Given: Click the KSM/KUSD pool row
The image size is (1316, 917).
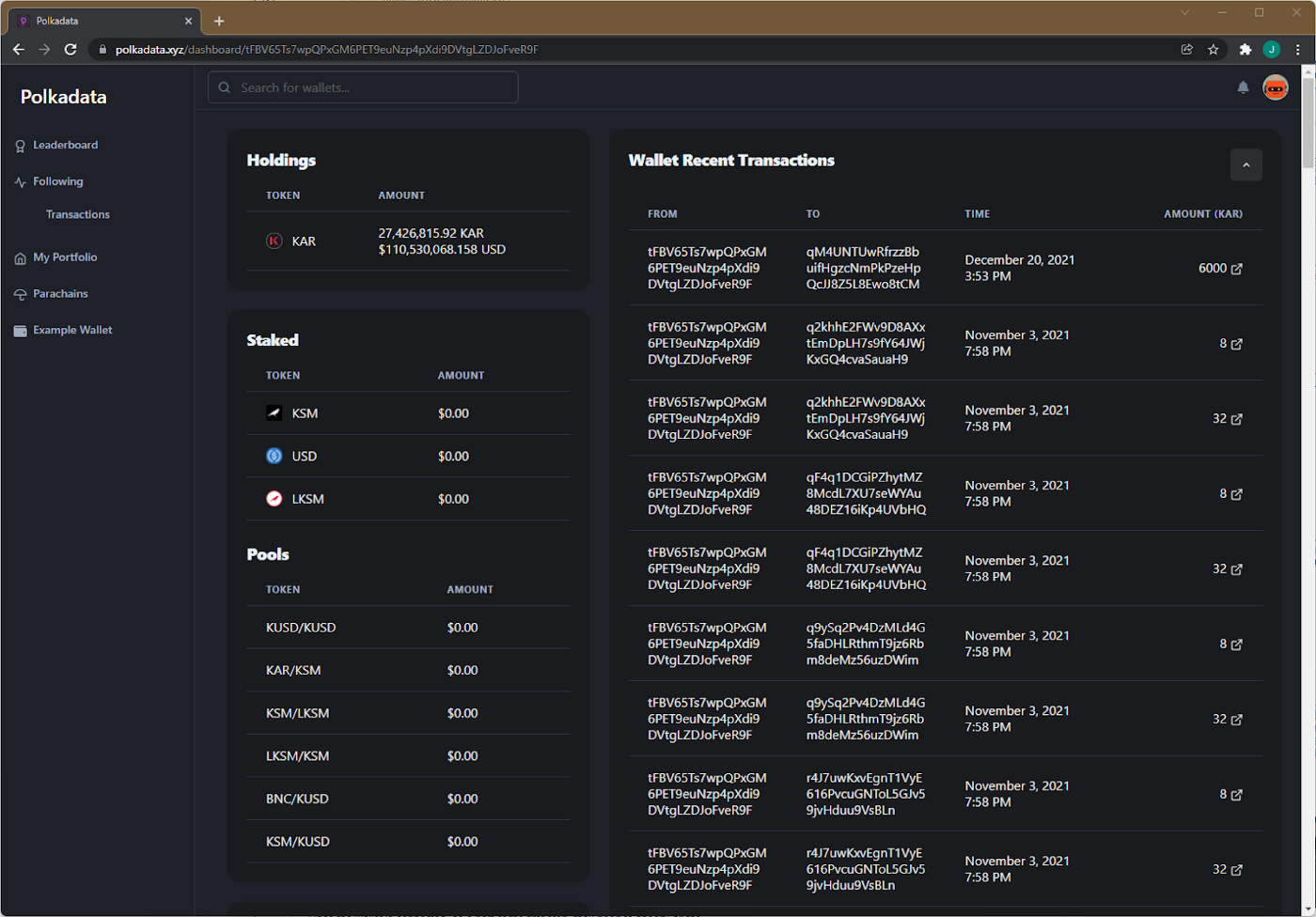Looking at the screenshot, I should pyautogui.click(x=408, y=842).
